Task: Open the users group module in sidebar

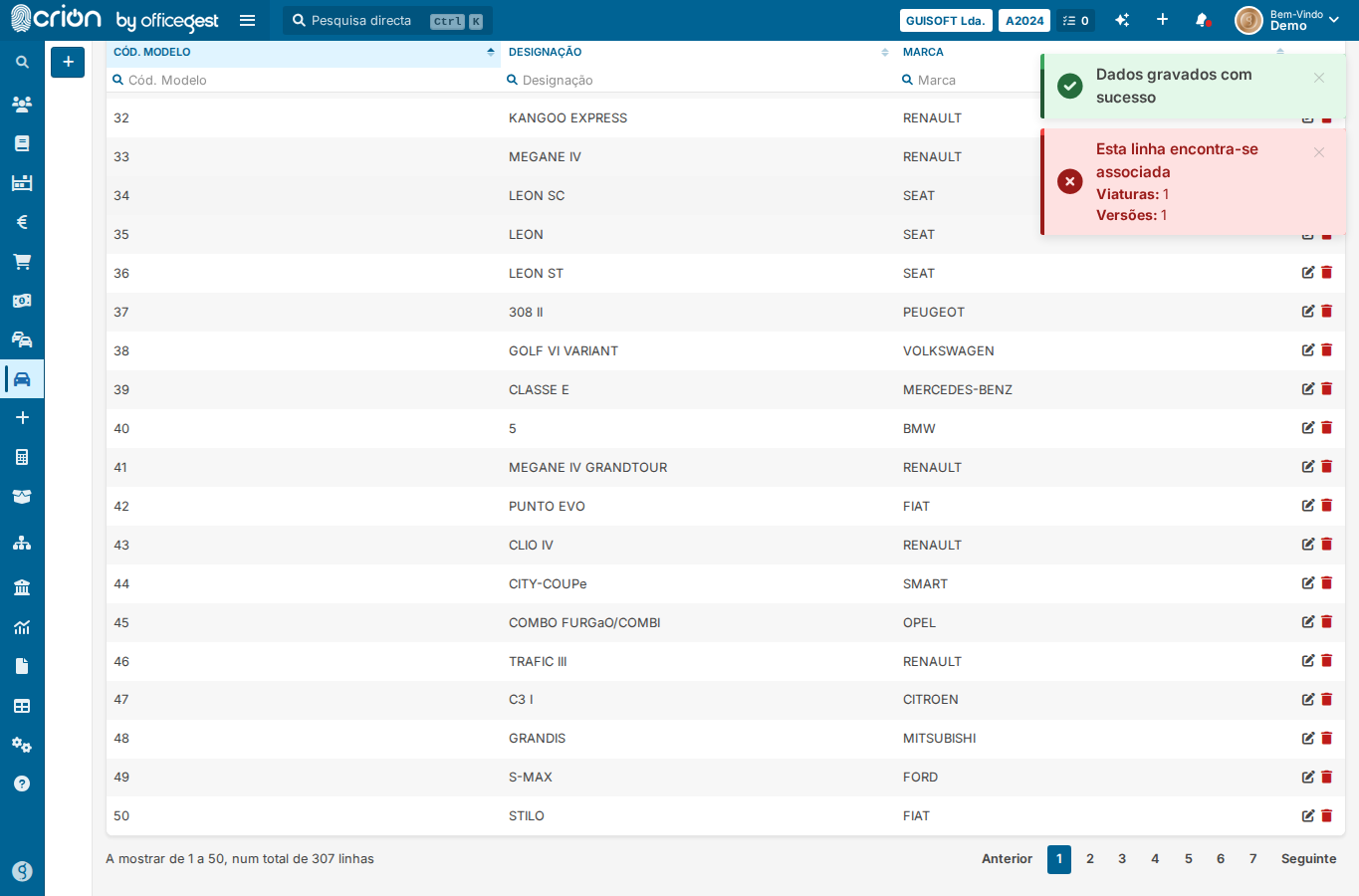Action: tap(22, 104)
